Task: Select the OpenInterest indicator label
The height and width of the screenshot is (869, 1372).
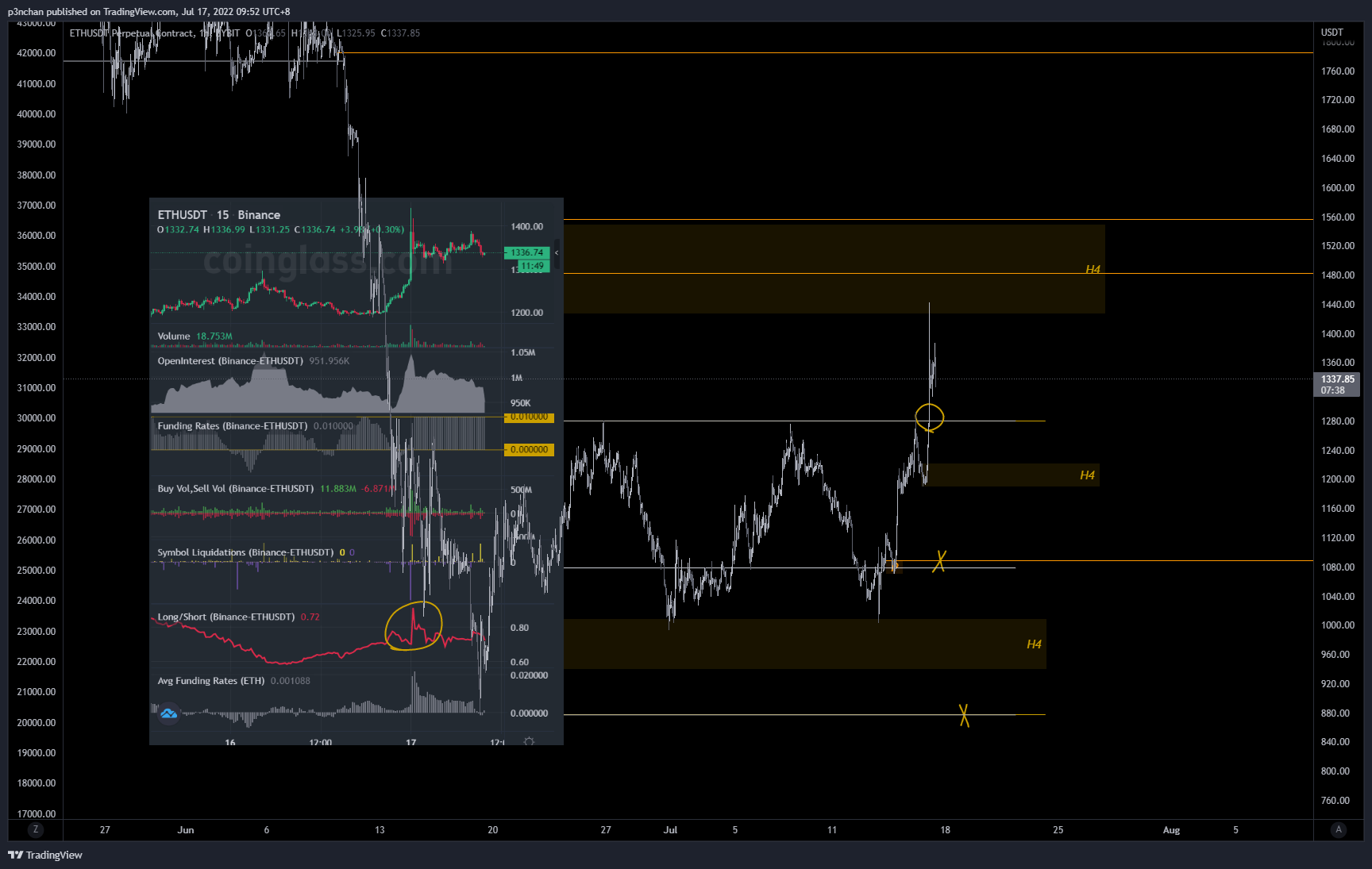Action: (x=230, y=361)
